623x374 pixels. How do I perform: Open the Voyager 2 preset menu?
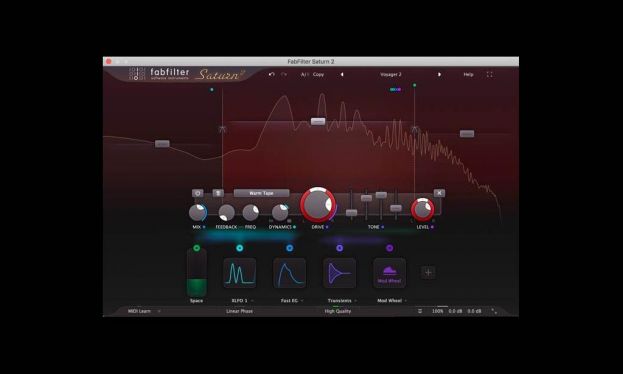pos(391,74)
